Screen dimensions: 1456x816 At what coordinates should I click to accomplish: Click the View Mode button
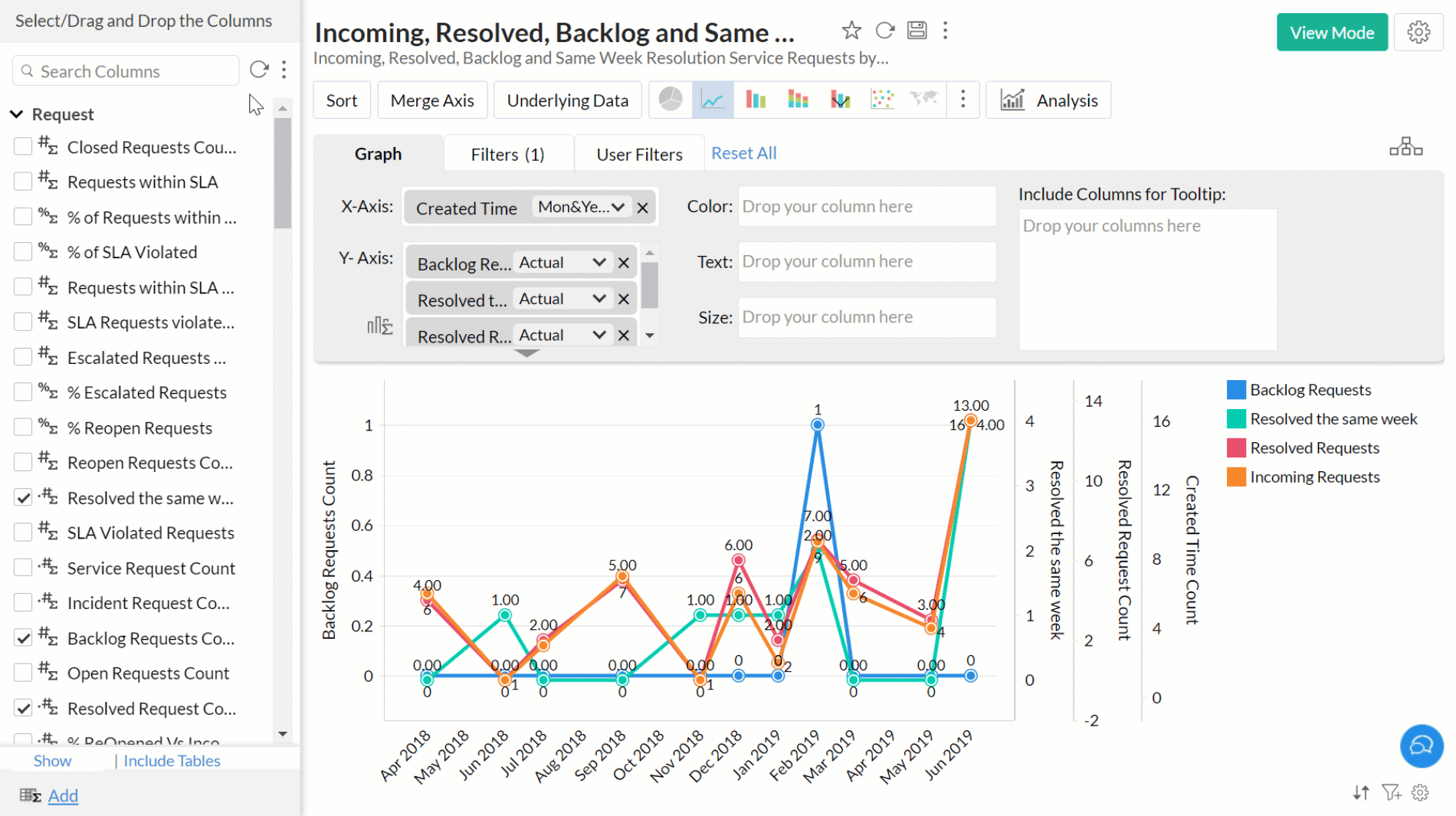pyautogui.click(x=1331, y=33)
